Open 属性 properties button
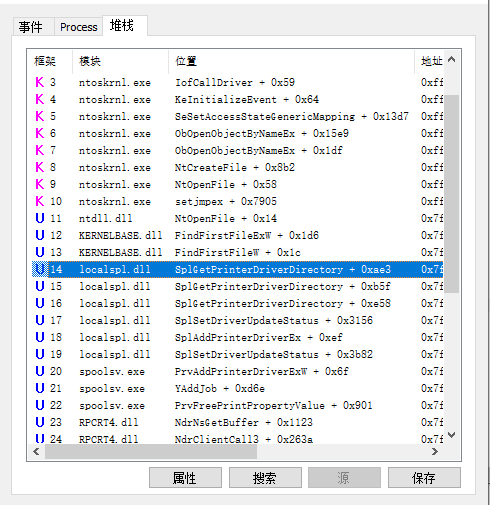490x505 pixels. pyautogui.click(x=185, y=478)
